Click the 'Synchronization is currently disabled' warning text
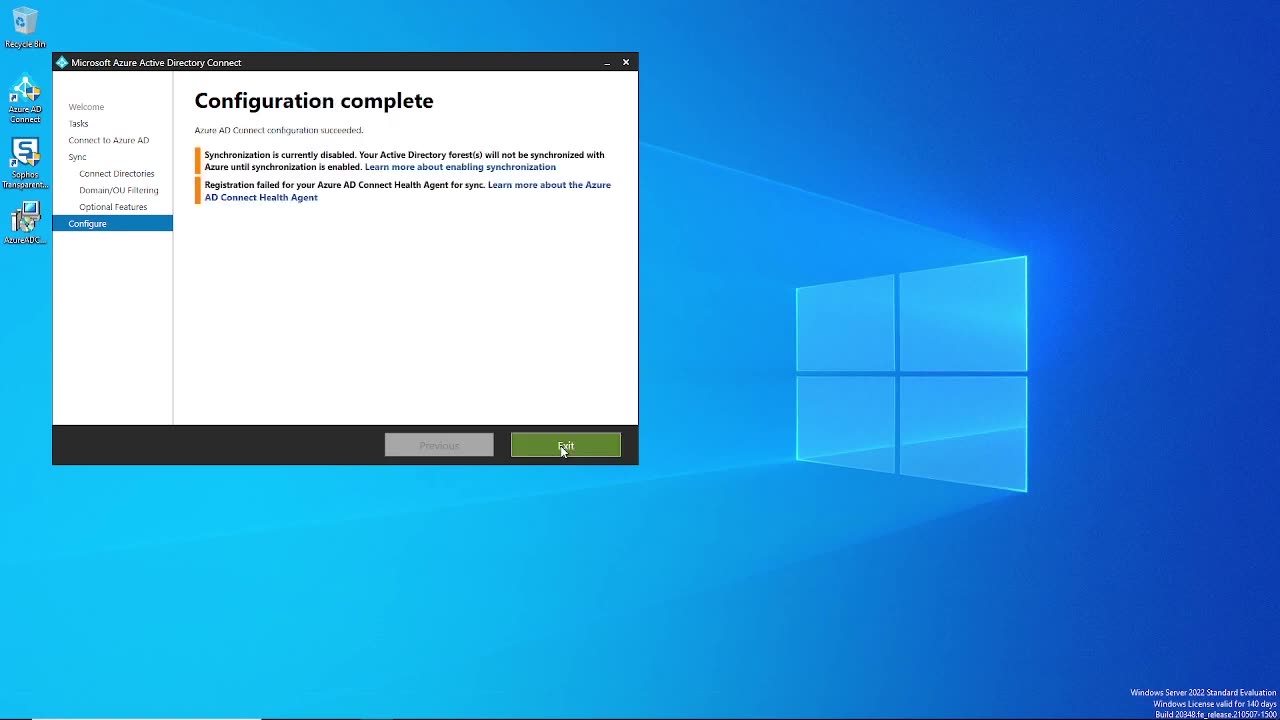Screen dimensions: 1280x720 coord(404,161)
